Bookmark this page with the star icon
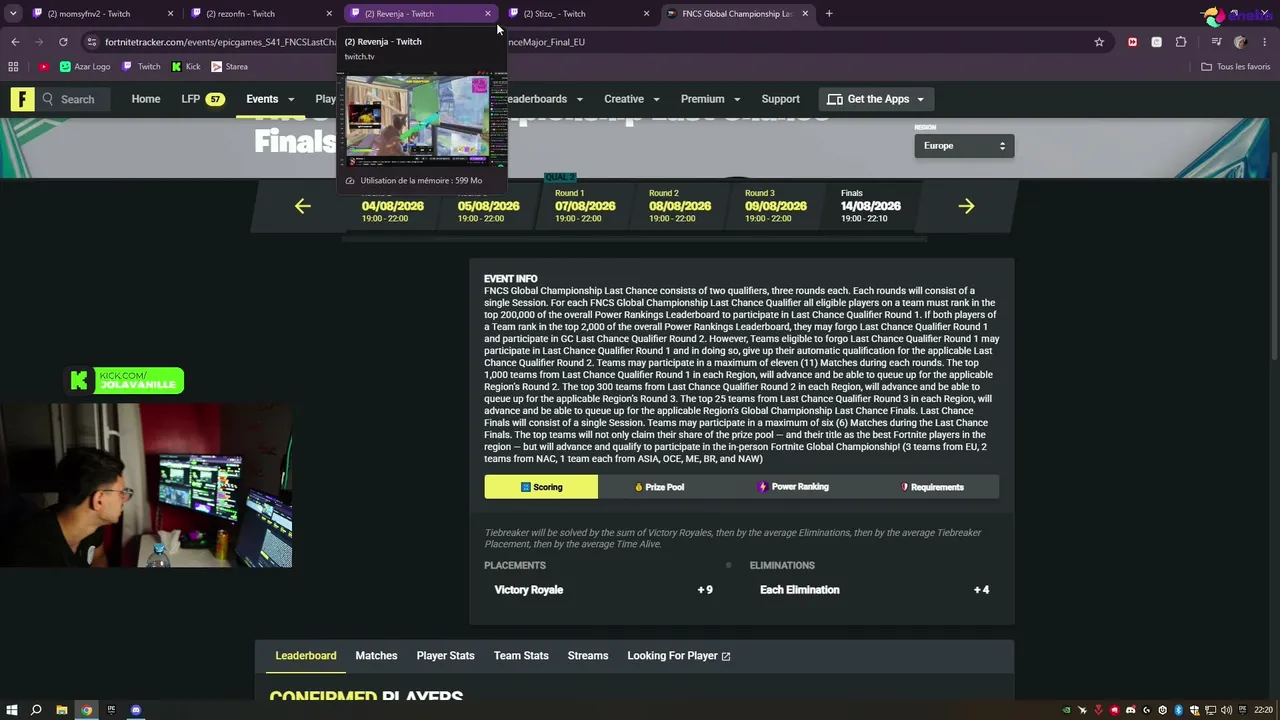This screenshot has width=1280, height=720. pyautogui.click(x=1099, y=42)
